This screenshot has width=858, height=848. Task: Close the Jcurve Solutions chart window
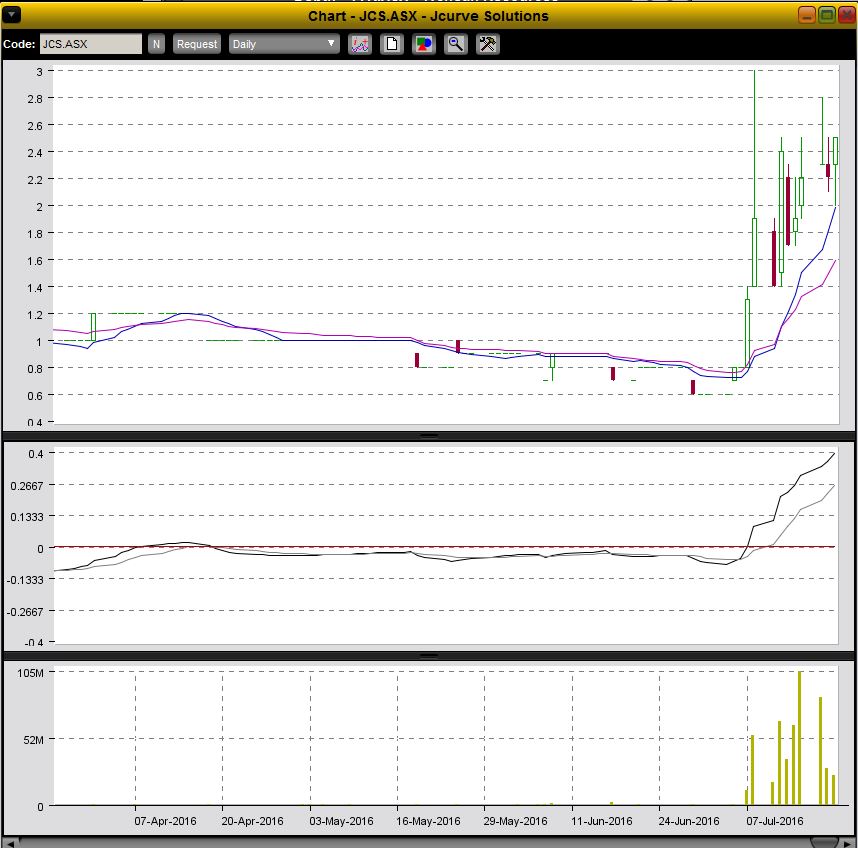847,15
